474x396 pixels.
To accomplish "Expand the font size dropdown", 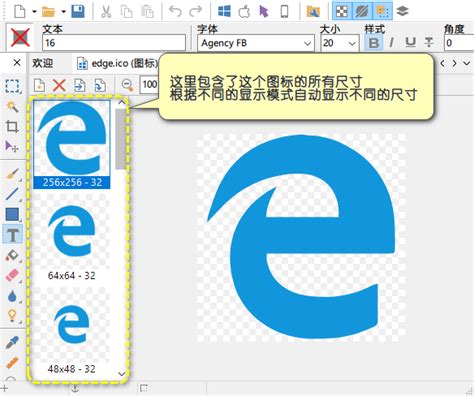I will pyautogui.click(x=351, y=43).
